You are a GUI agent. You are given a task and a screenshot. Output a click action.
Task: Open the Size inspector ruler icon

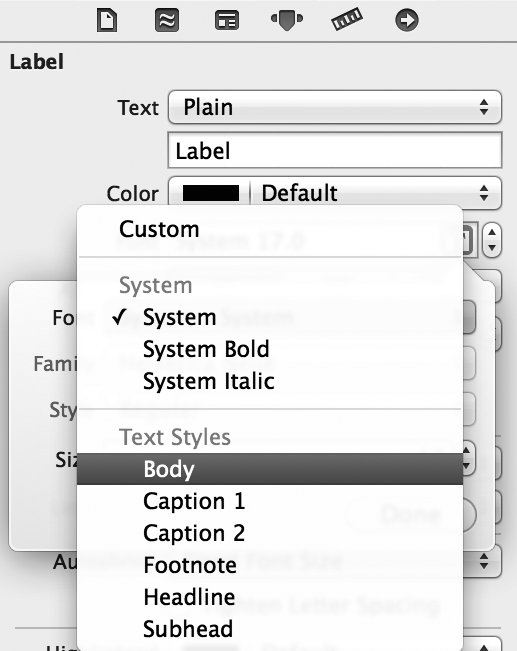pyautogui.click(x=347, y=20)
